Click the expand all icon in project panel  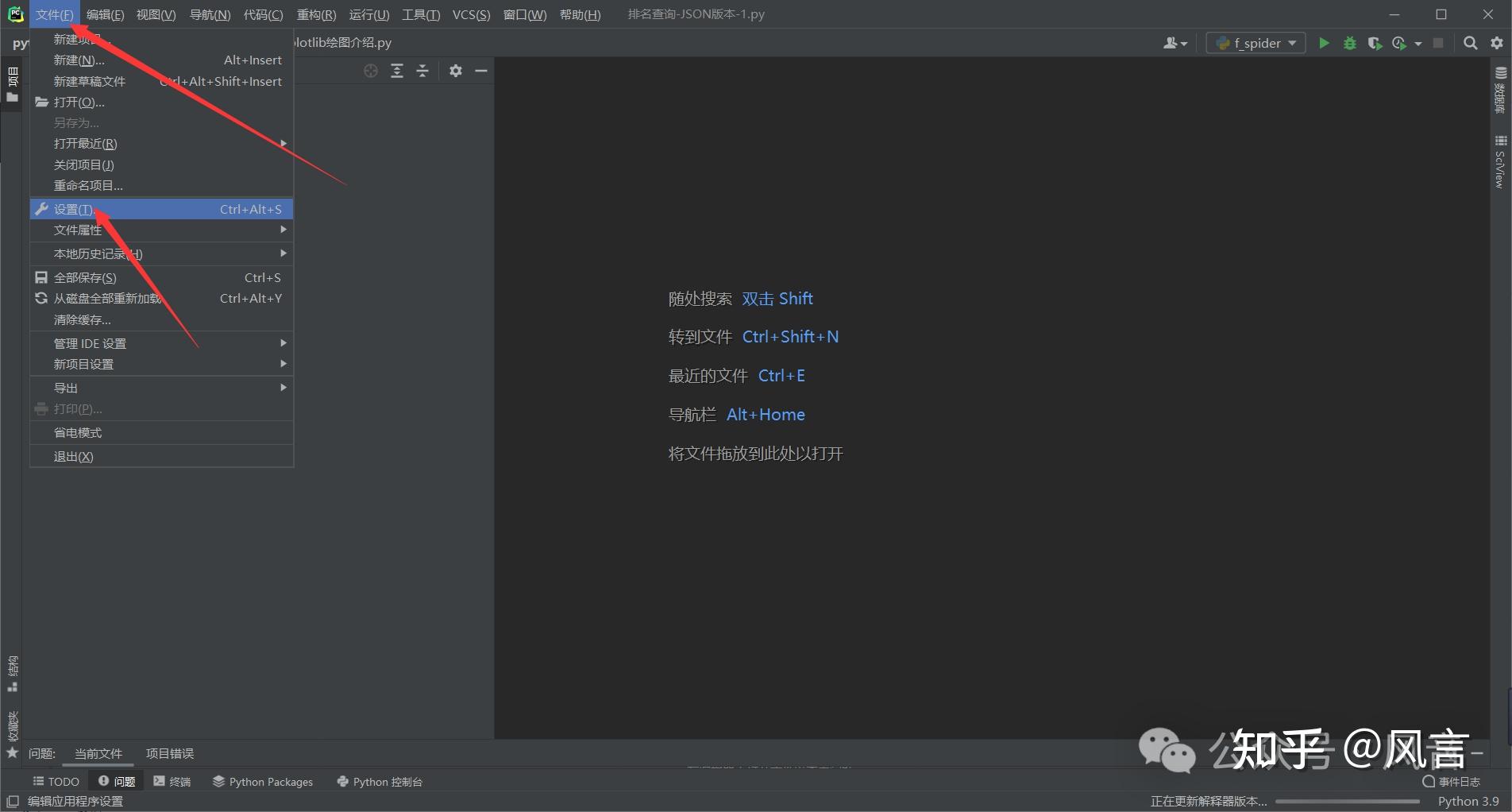[397, 71]
